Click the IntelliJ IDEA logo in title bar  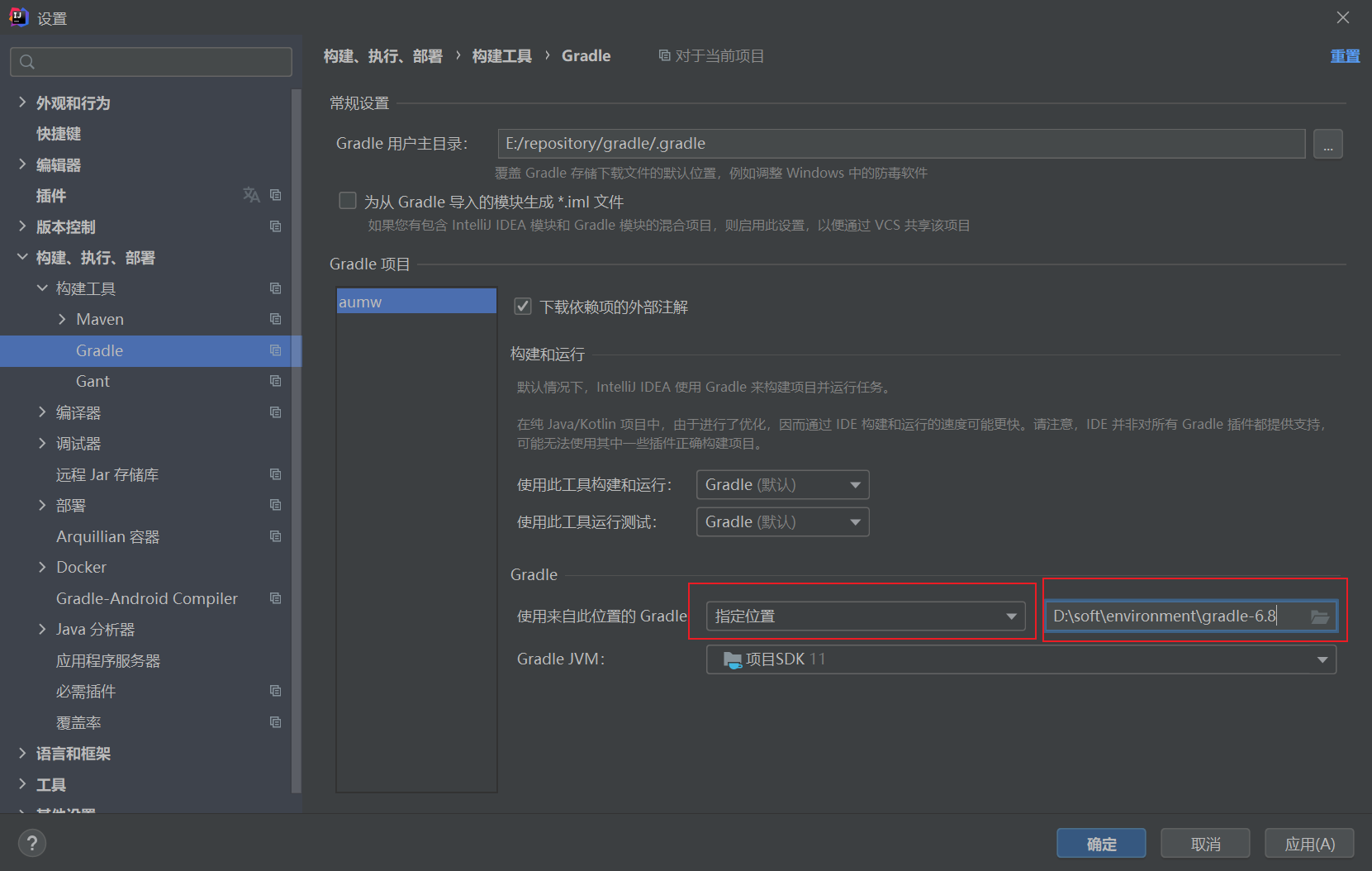tap(18, 17)
